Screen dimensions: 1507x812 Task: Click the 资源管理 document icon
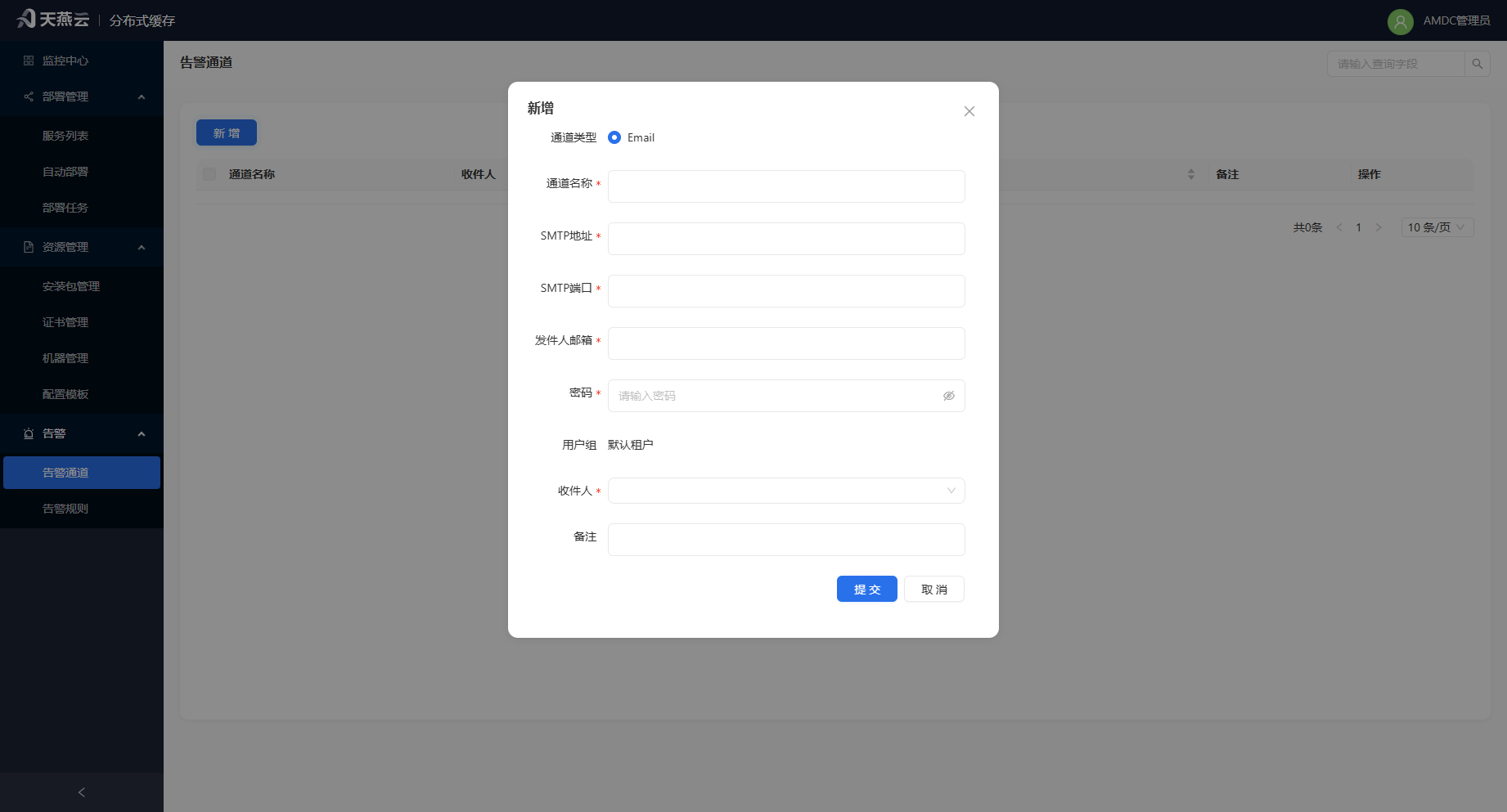tap(29, 247)
